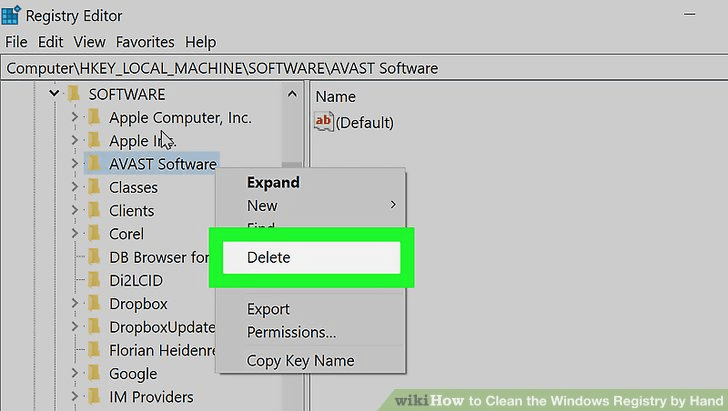Click the Di2LCID folder icon
The height and width of the screenshot is (411, 728).
point(94,280)
